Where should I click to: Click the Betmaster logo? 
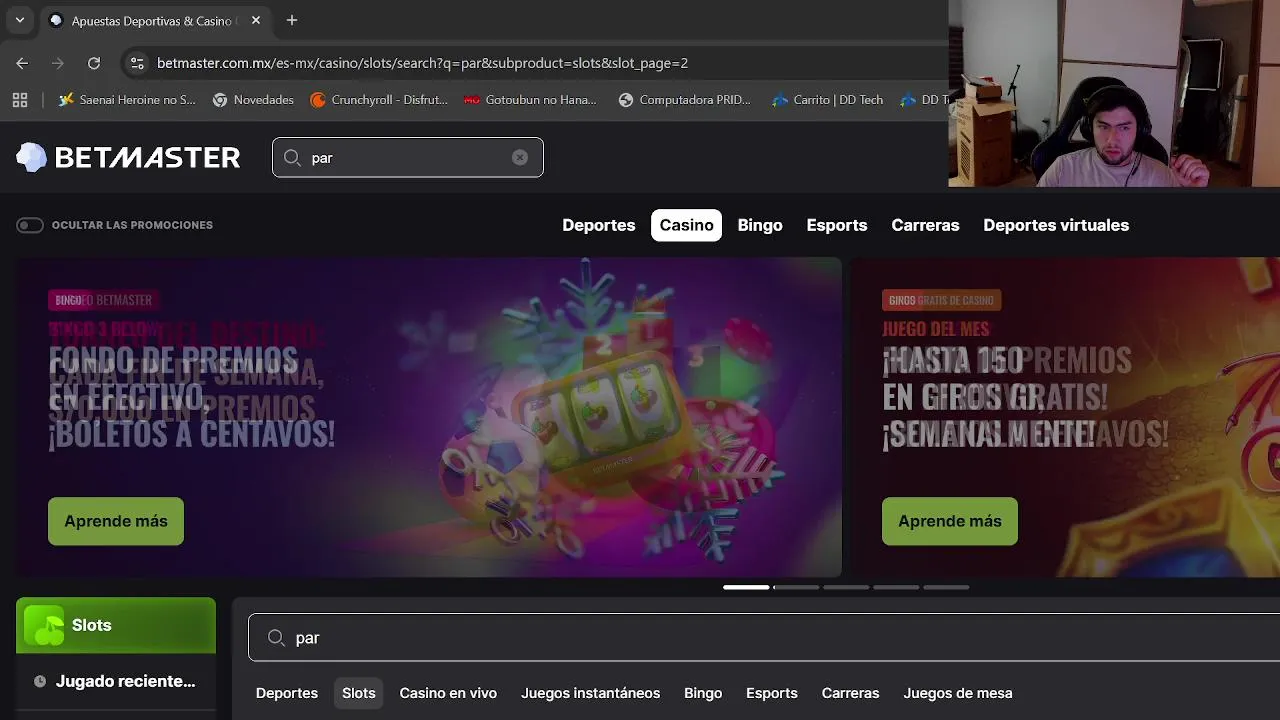pyautogui.click(x=128, y=157)
